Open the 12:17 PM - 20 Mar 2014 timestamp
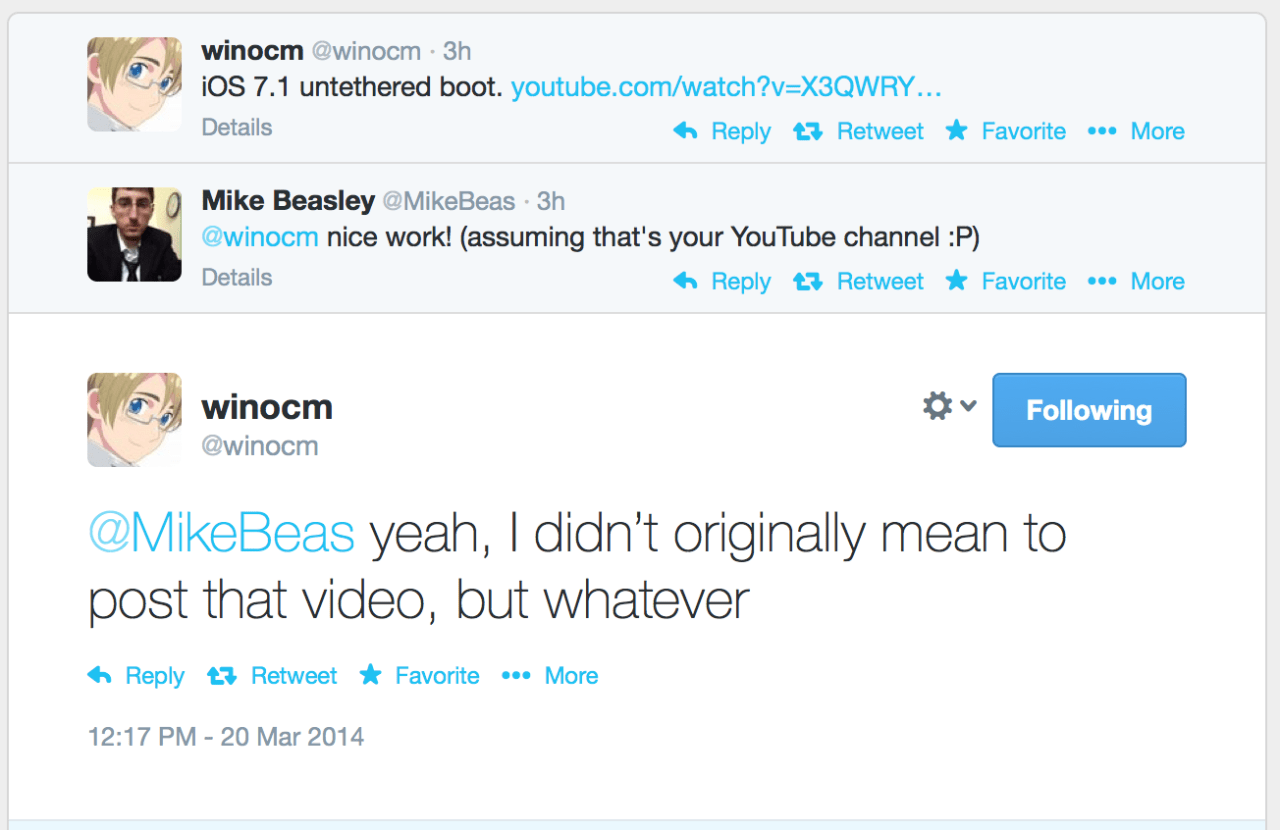1280x830 pixels. pos(226,737)
